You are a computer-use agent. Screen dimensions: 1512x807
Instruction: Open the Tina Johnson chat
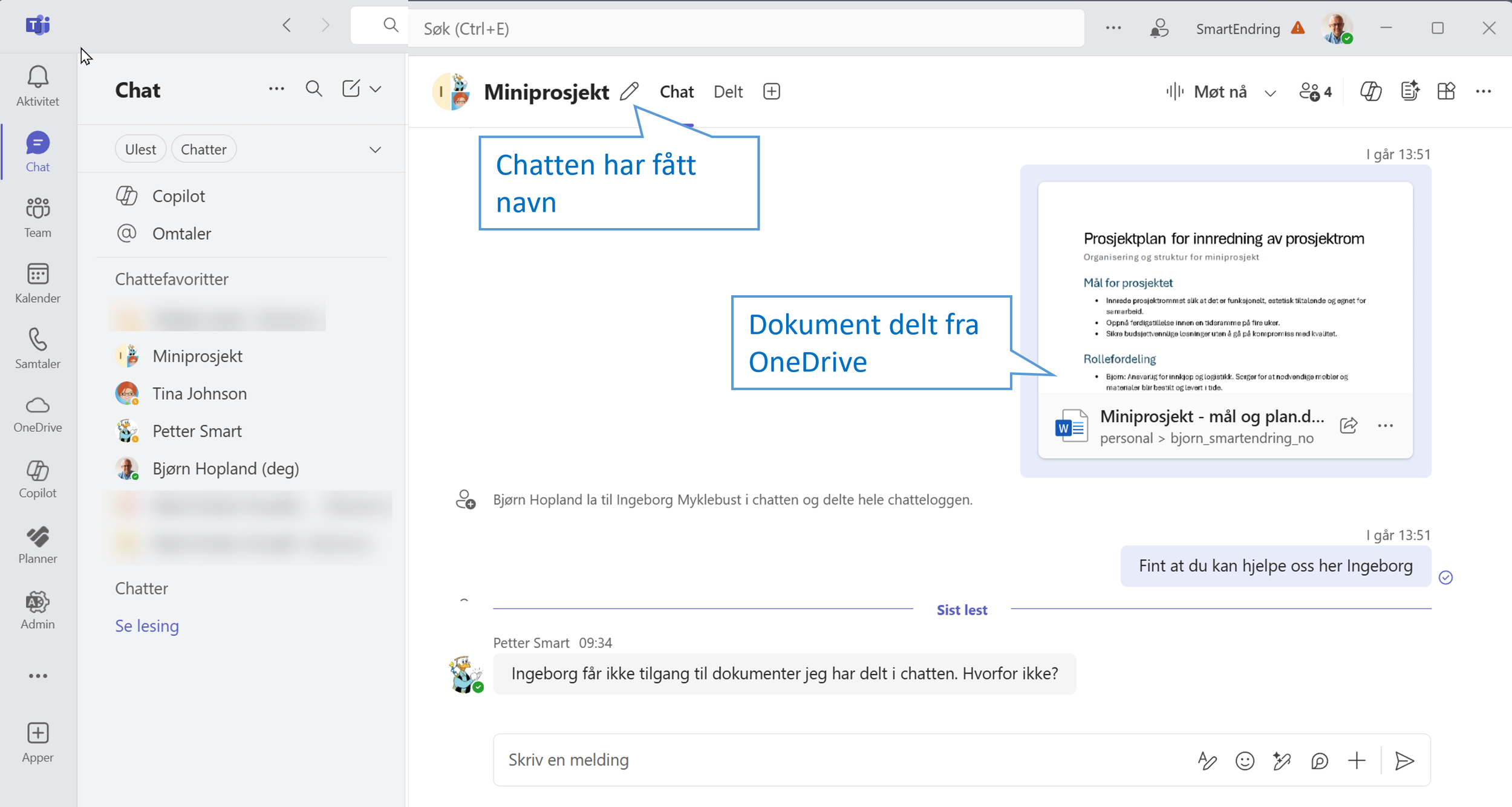[x=200, y=393]
